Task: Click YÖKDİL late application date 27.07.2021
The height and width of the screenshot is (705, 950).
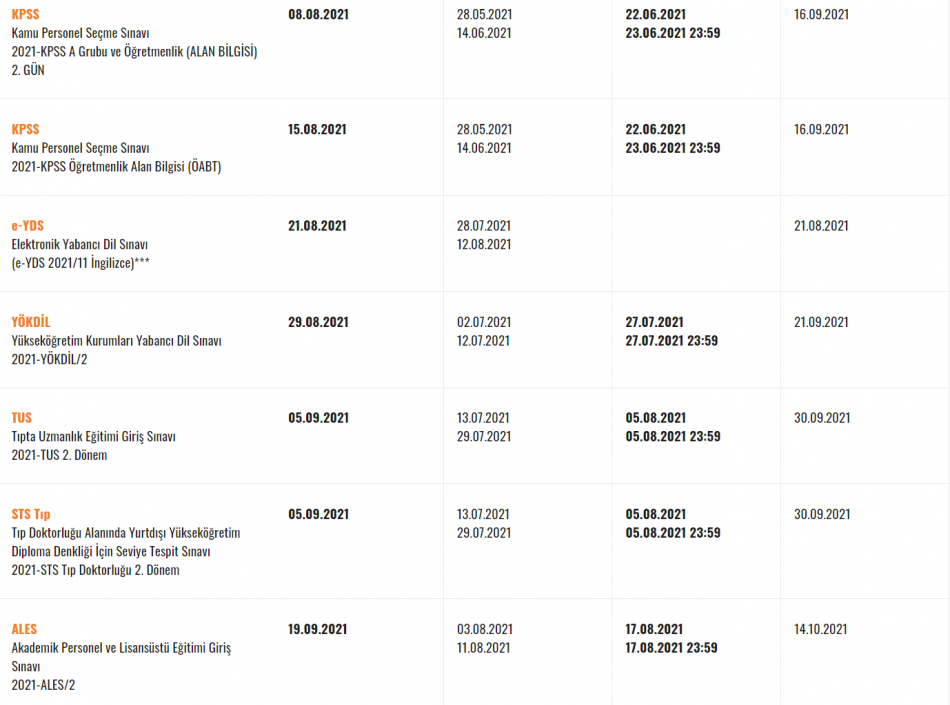Action: [x=654, y=322]
